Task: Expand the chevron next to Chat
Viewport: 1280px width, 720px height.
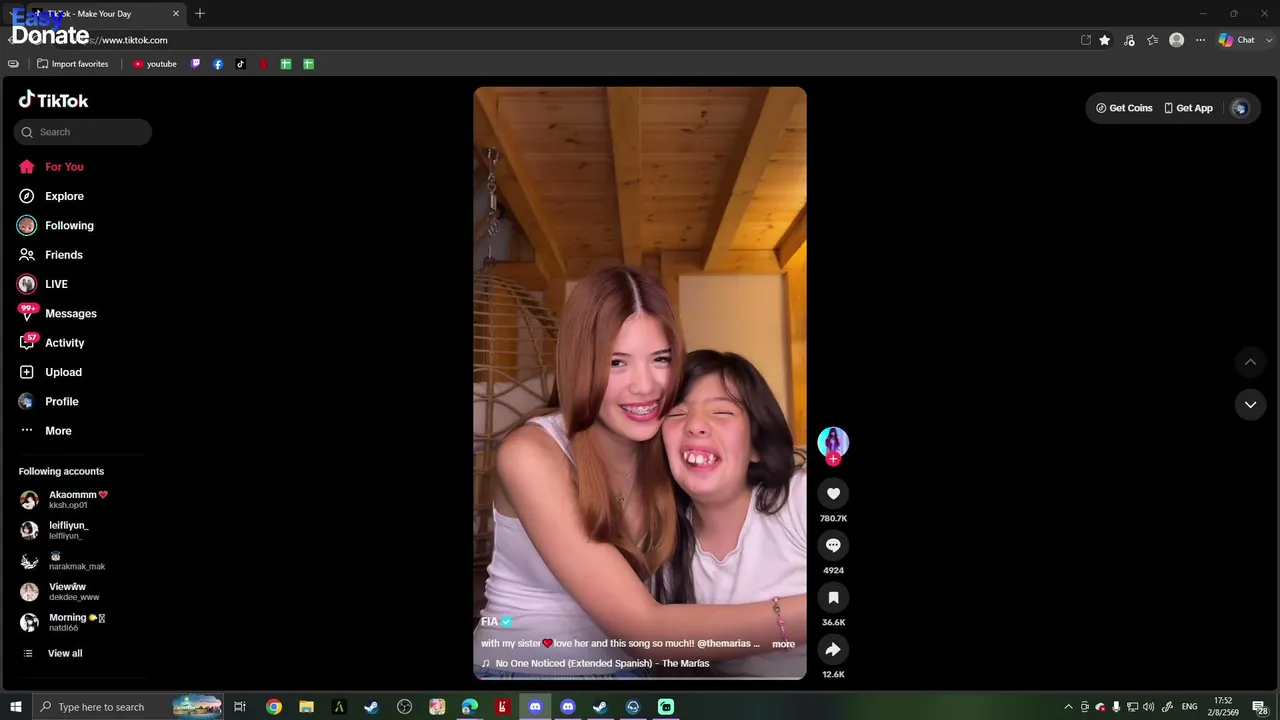Action: [x=1270, y=40]
